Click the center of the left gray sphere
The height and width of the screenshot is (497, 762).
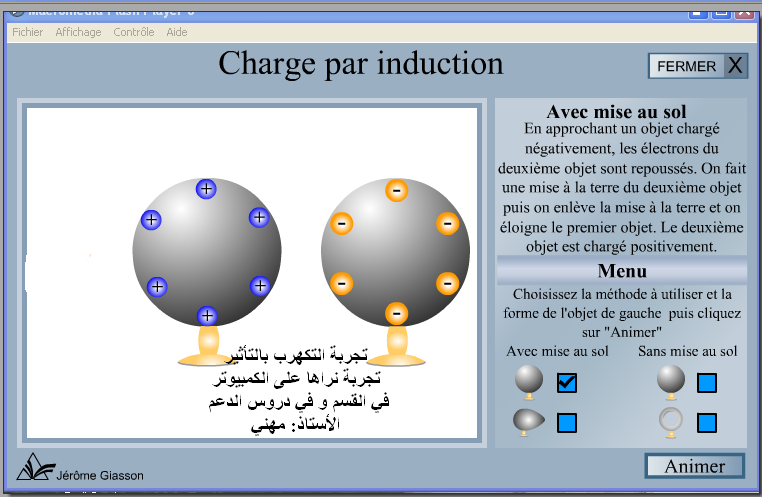[x=206, y=252]
